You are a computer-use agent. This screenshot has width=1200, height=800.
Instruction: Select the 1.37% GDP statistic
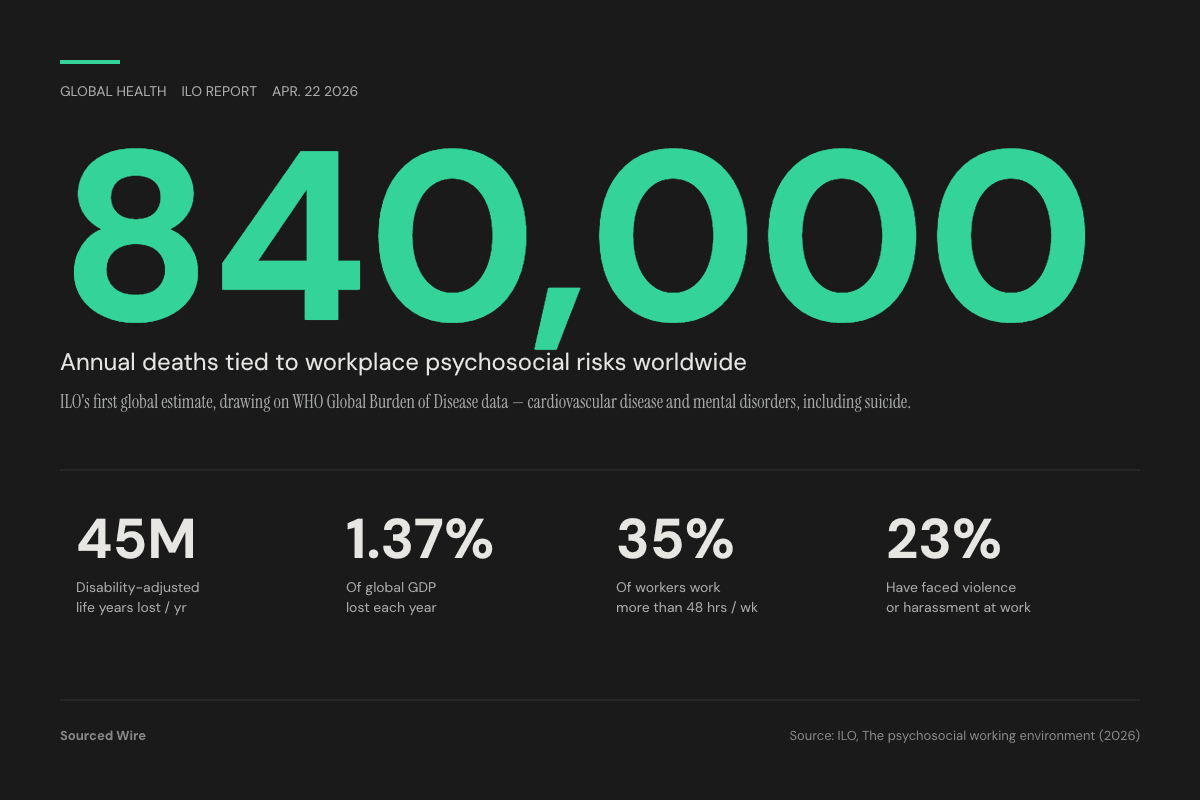pyautogui.click(x=419, y=540)
